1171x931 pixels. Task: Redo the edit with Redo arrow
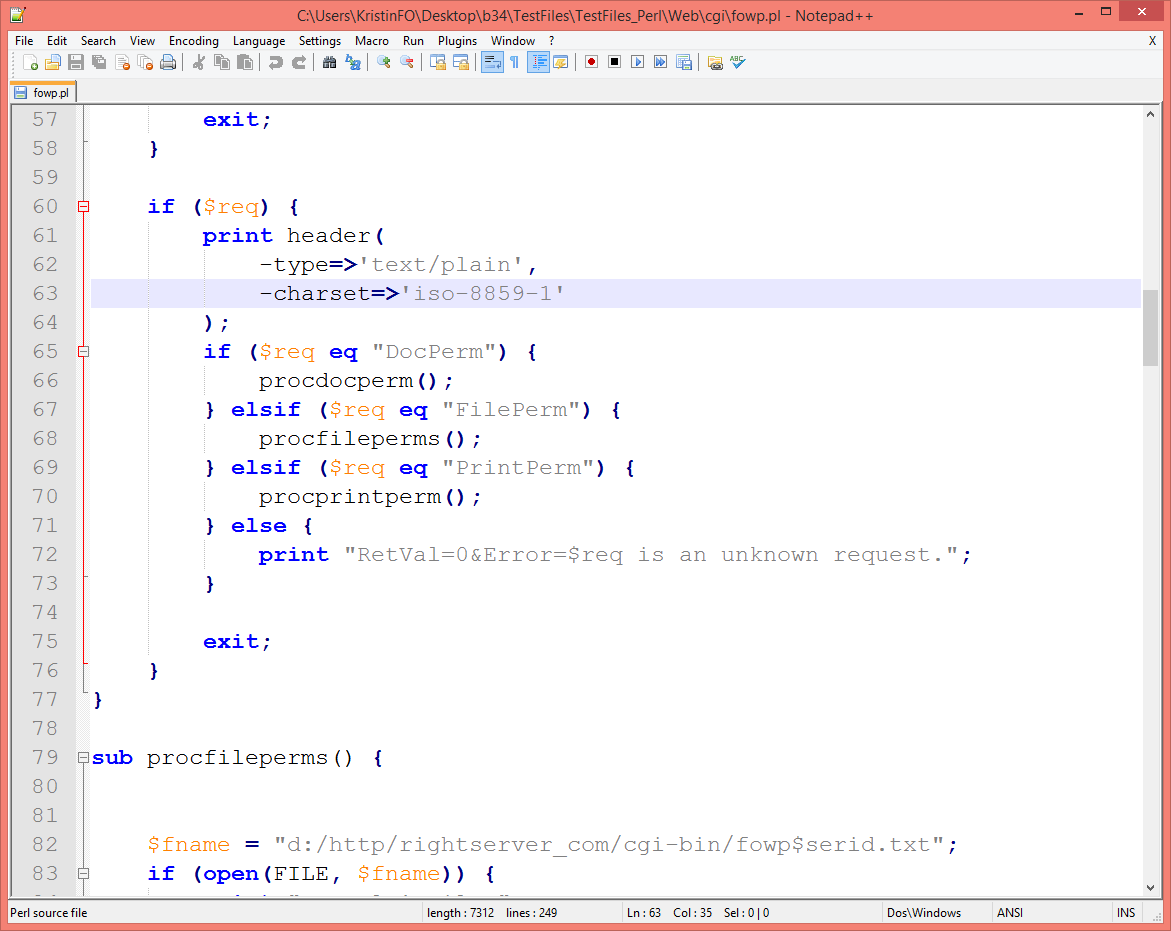[x=299, y=63]
